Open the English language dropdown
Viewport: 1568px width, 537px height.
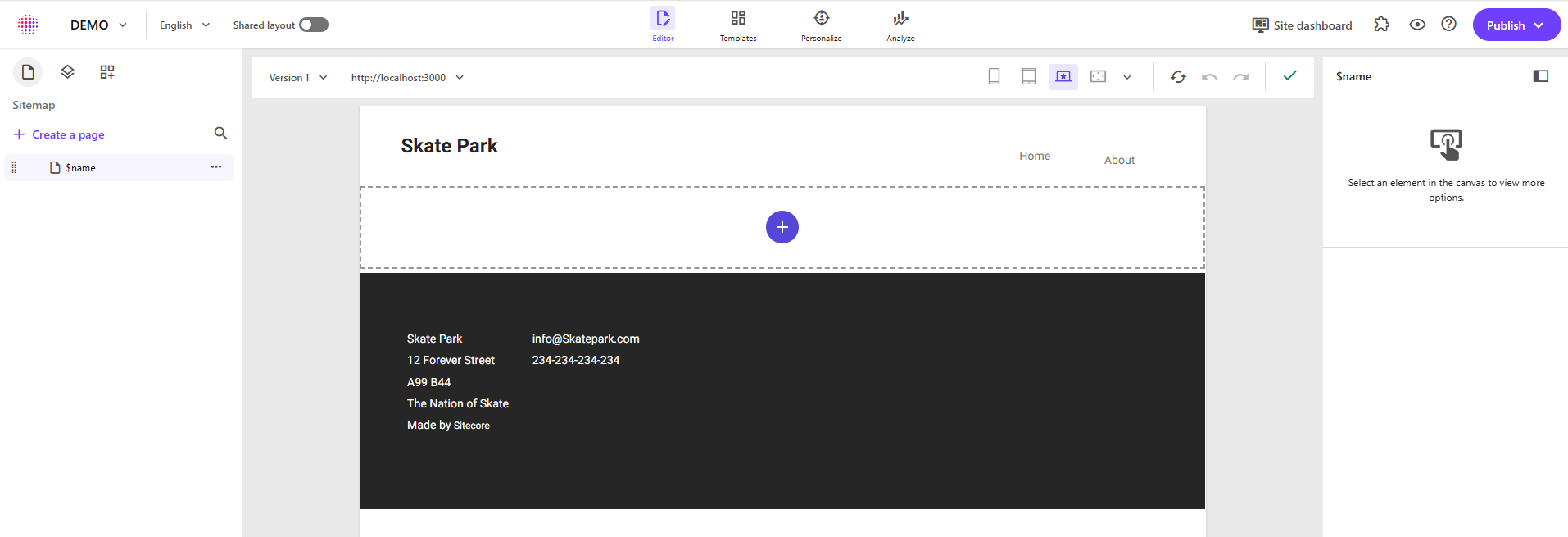pyautogui.click(x=184, y=25)
